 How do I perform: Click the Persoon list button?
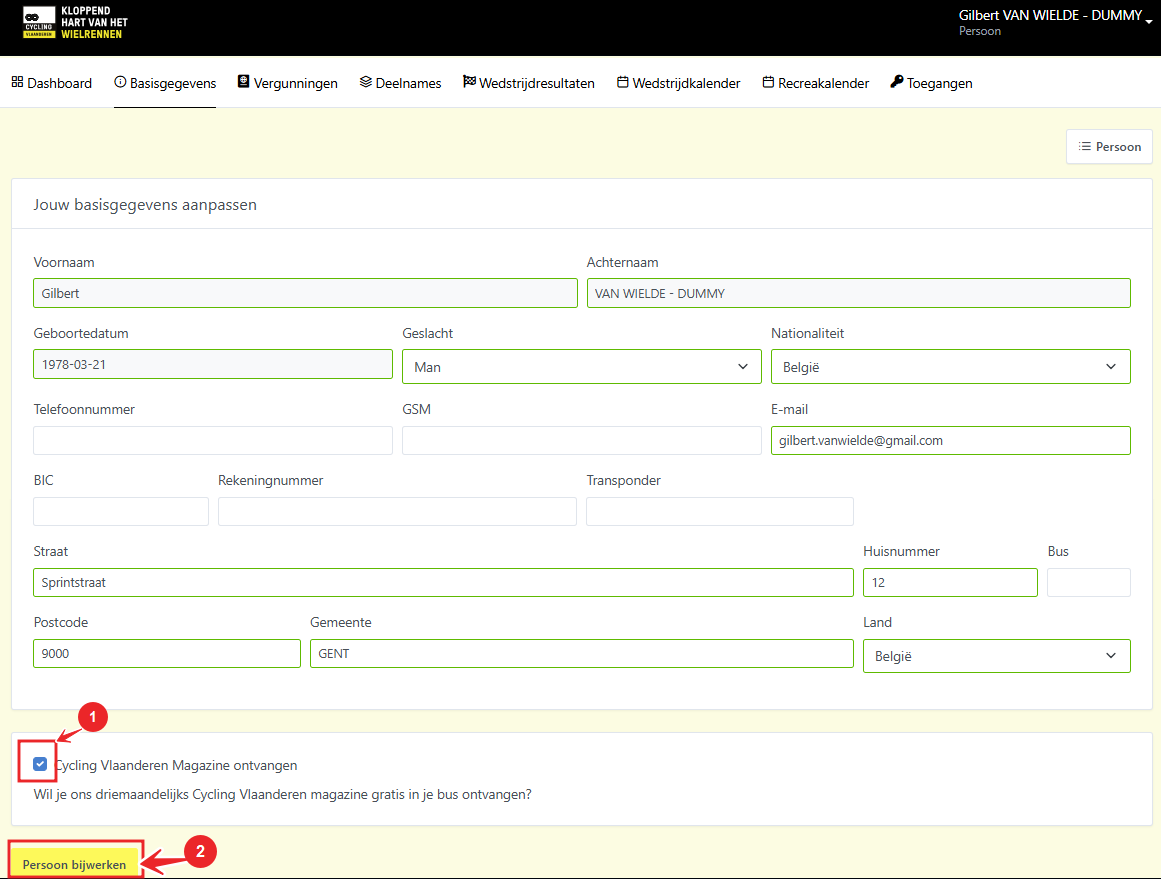[x=1109, y=147]
